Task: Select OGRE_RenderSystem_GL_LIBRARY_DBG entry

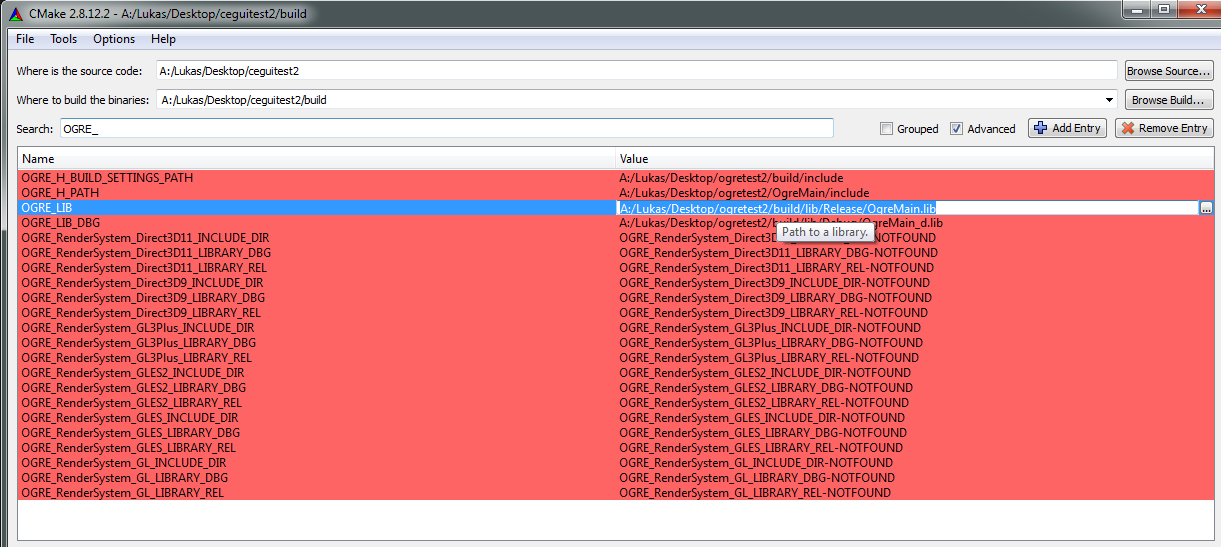Action: (x=124, y=478)
